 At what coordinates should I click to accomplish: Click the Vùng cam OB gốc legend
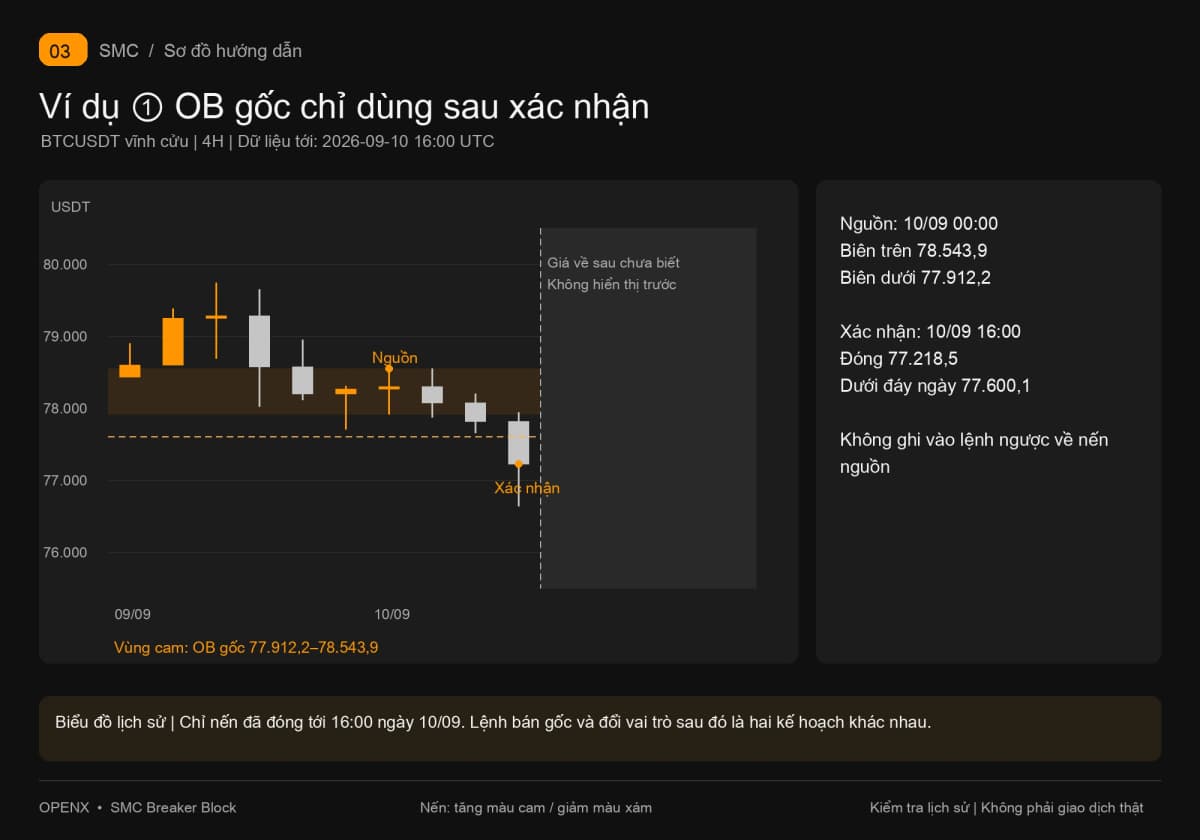click(246, 647)
